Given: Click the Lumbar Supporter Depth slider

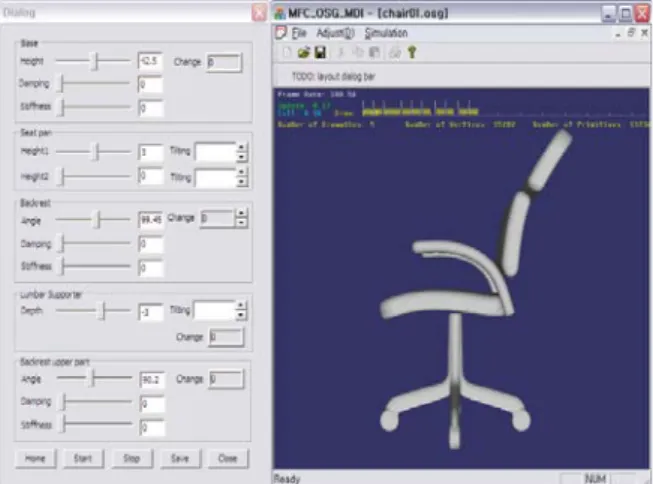Looking at the screenshot, I should pos(94,311).
